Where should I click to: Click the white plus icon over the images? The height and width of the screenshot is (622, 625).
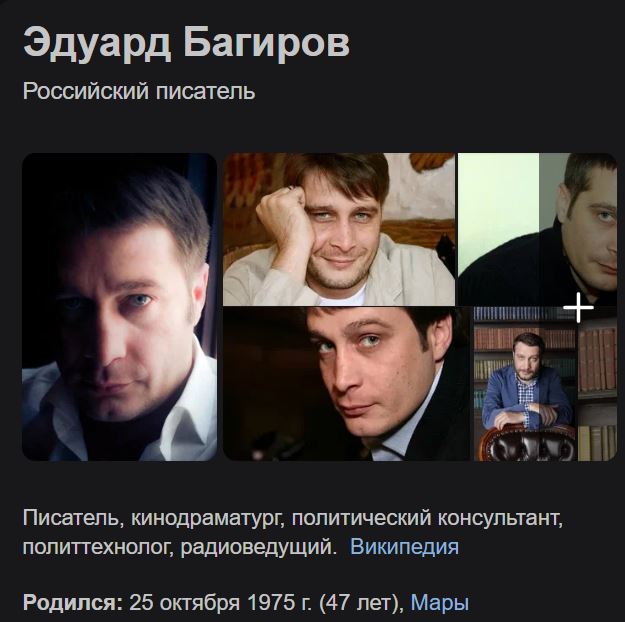click(578, 307)
